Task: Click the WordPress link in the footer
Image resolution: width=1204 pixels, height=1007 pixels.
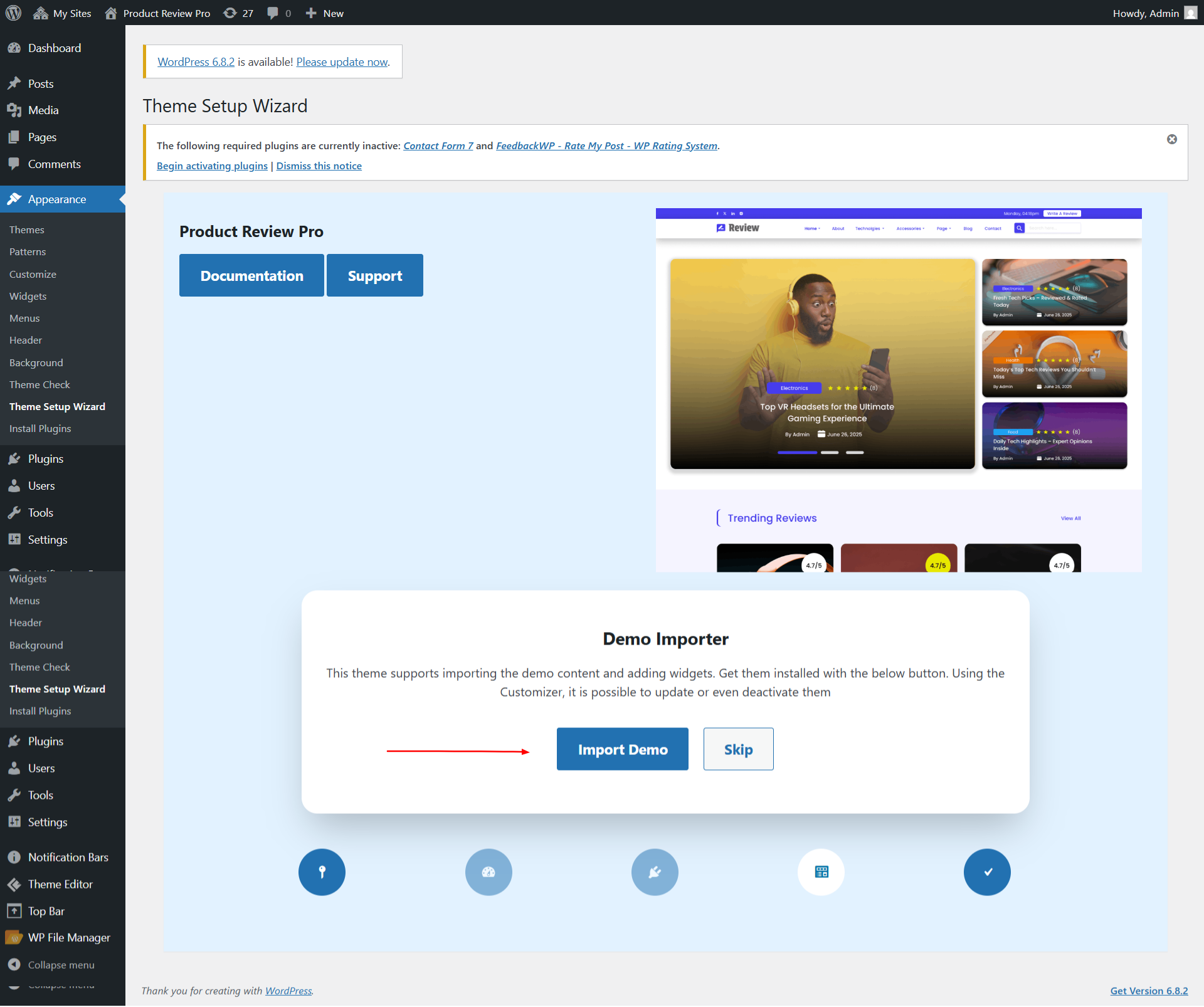Action: click(x=288, y=991)
